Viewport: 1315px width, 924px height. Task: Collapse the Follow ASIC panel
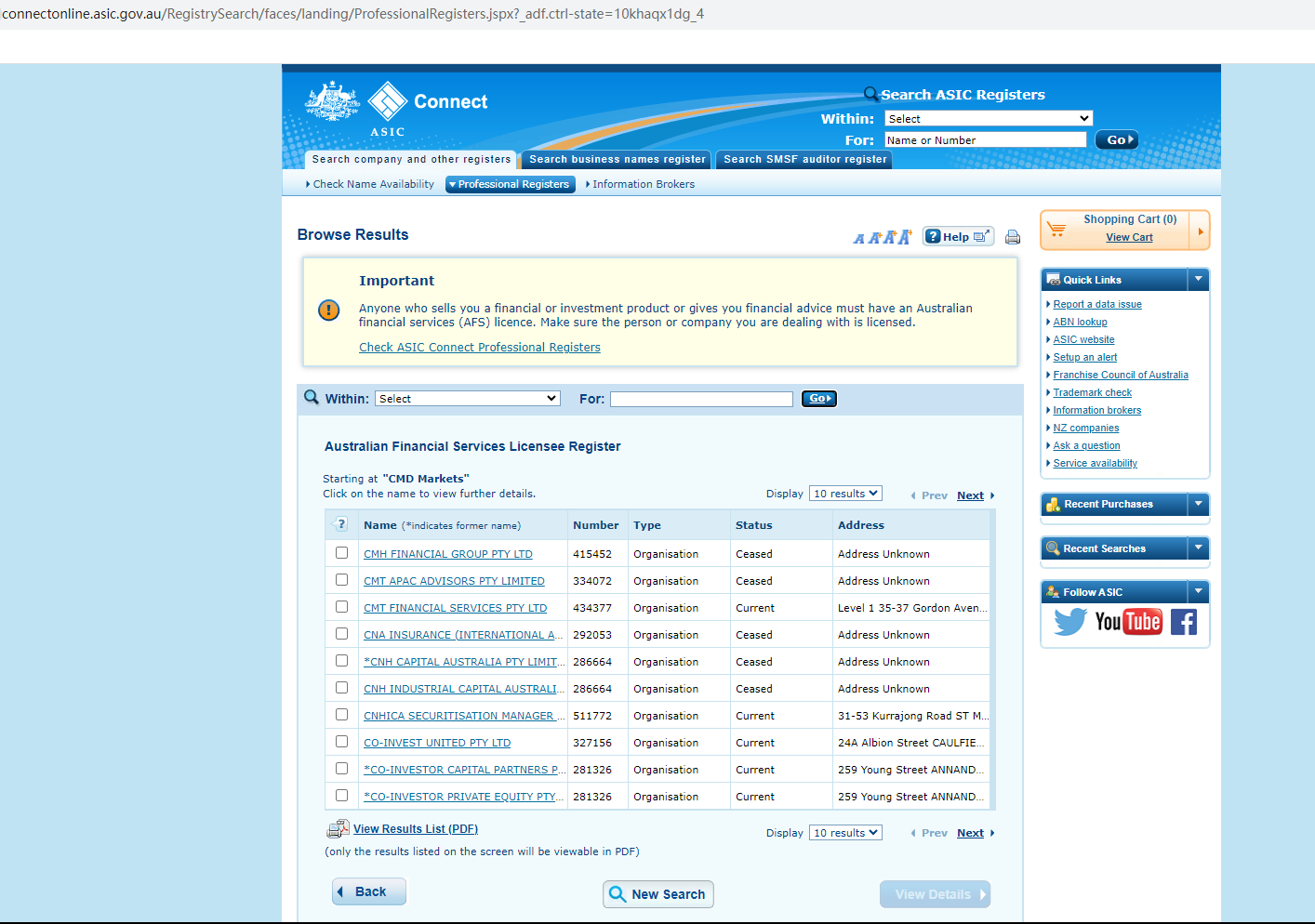[x=1199, y=591]
